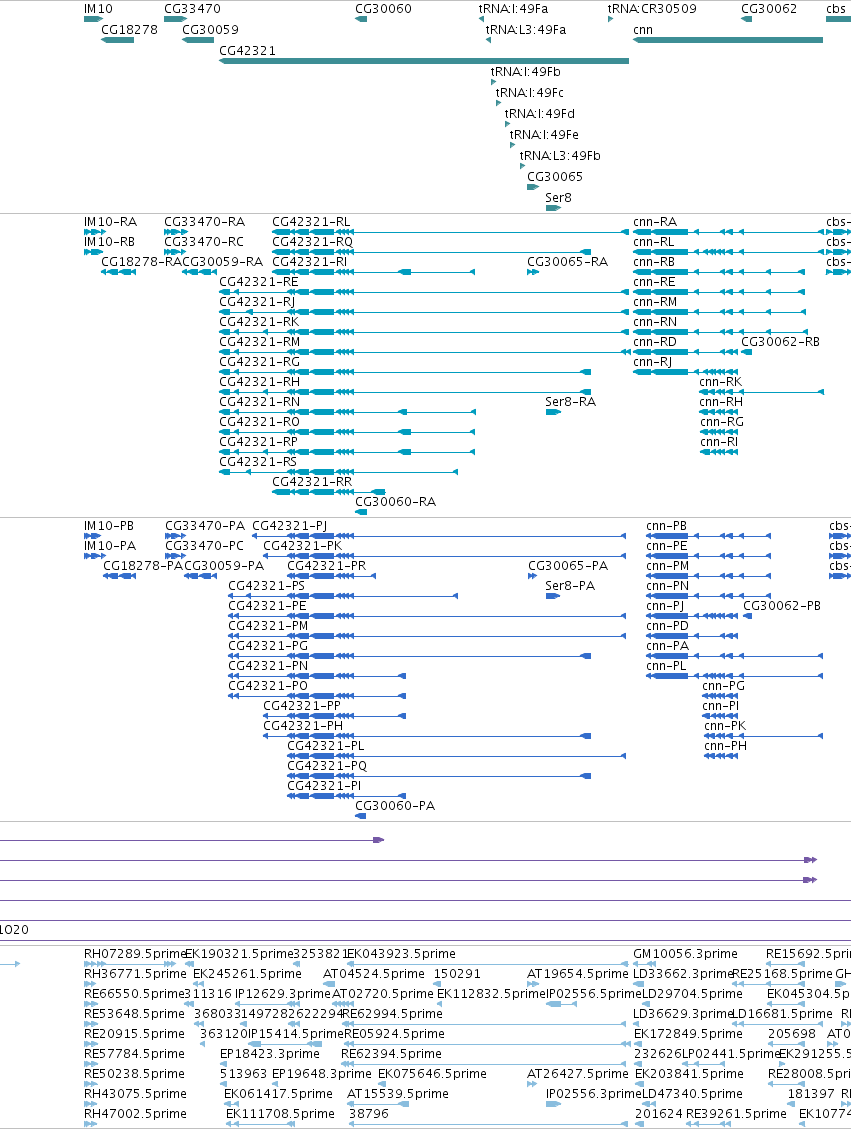Select transcript CG42321-RQ

(312, 242)
